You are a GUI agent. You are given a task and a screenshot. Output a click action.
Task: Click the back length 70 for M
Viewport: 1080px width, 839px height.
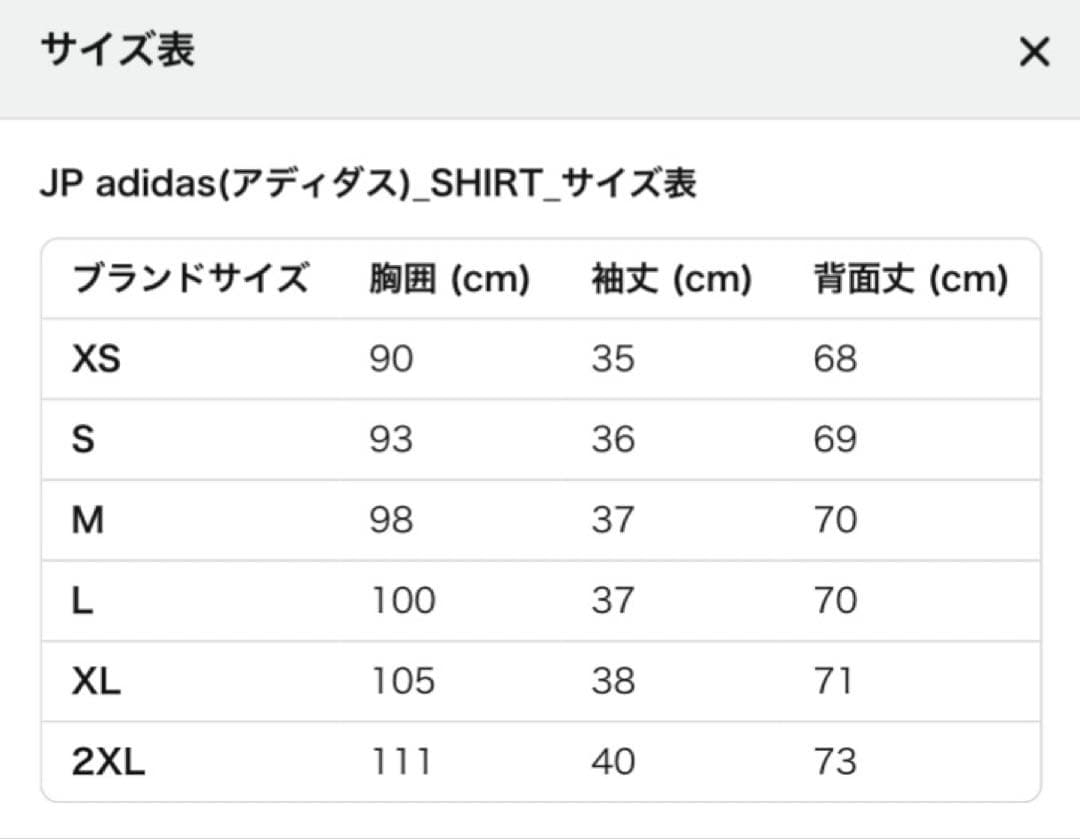836,519
